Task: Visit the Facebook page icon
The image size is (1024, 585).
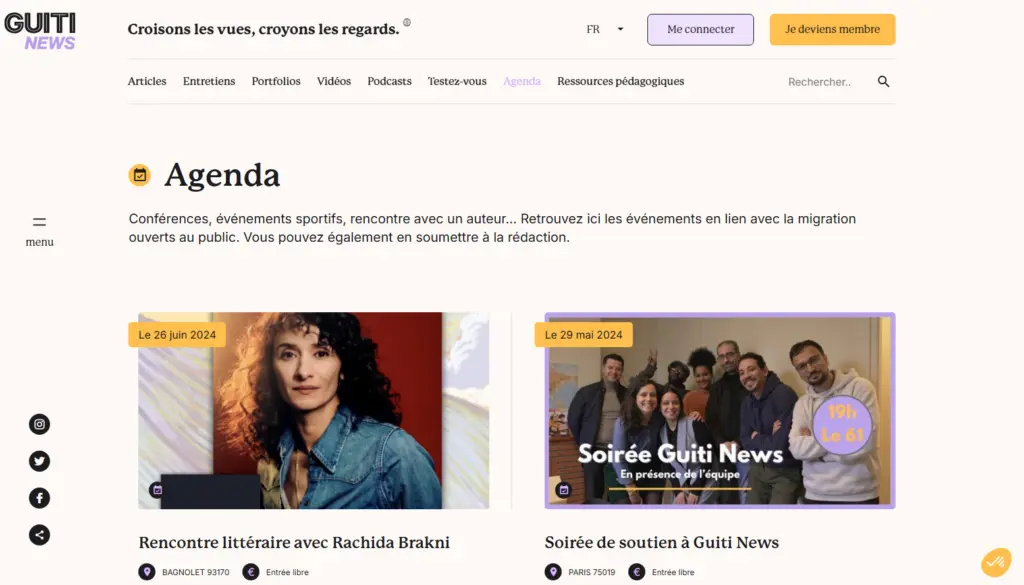Action: click(x=39, y=498)
